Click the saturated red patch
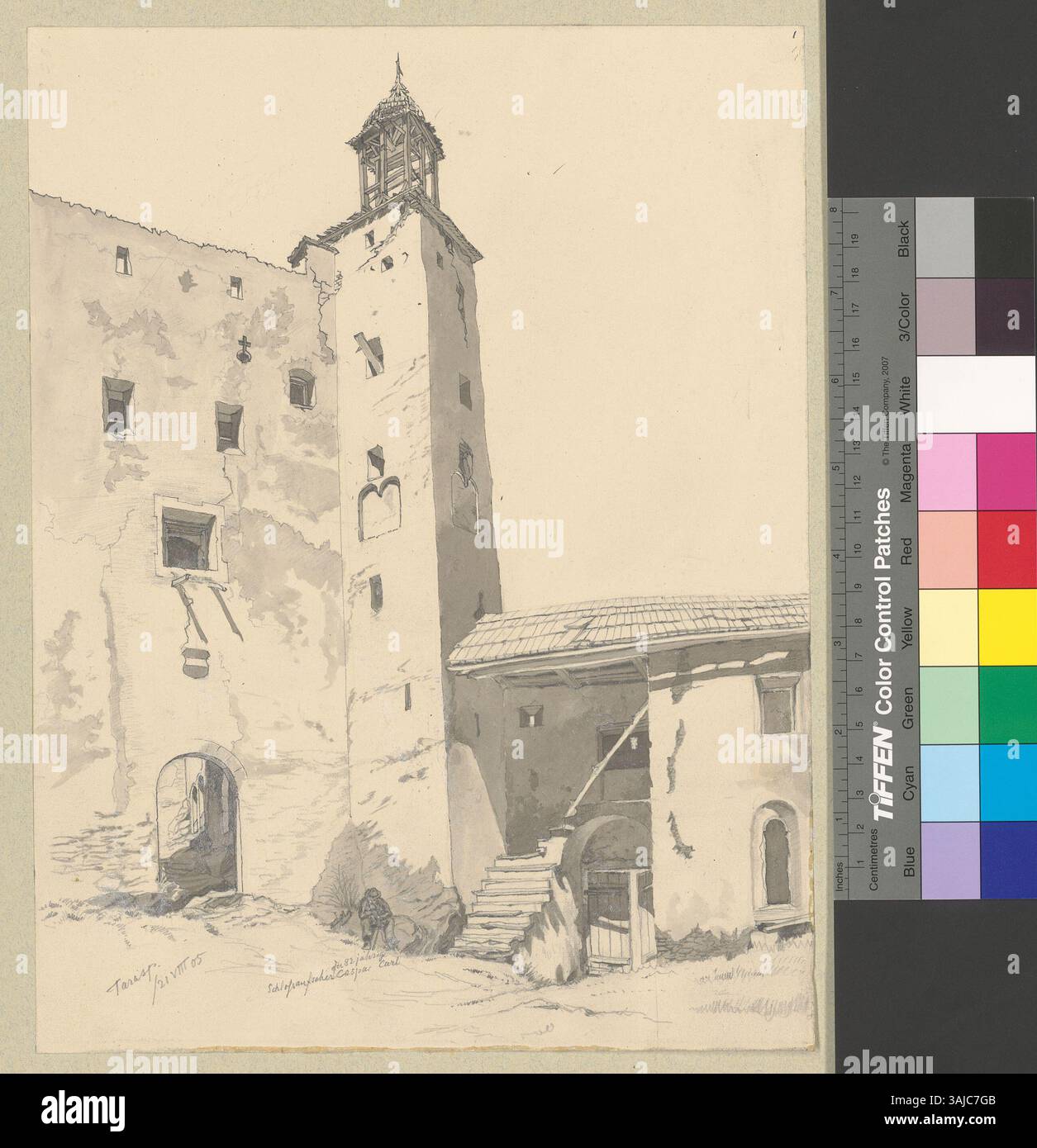The image size is (1037, 1148). [x=1006, y=548]
